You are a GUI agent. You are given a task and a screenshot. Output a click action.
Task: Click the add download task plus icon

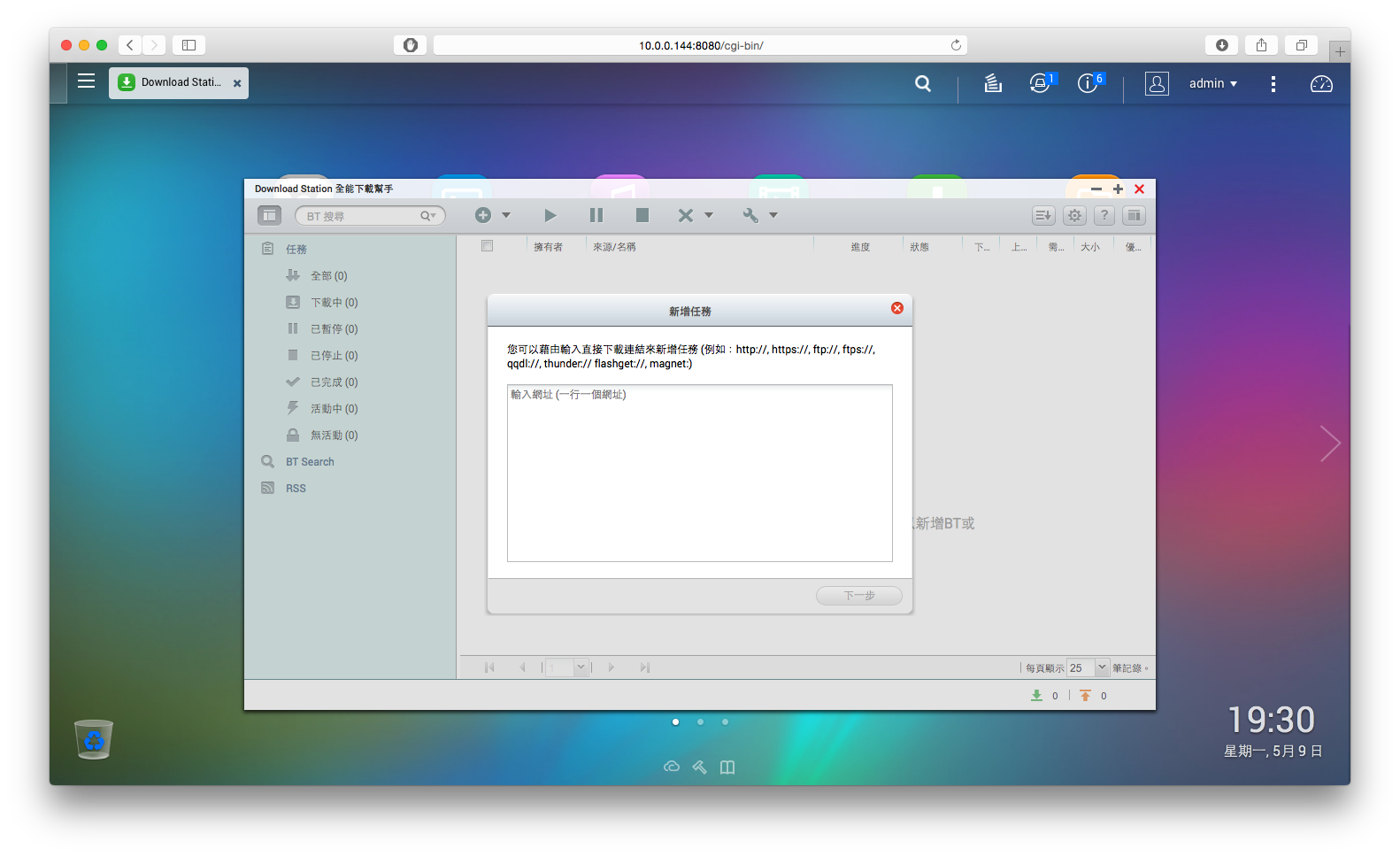coord(482,215)
